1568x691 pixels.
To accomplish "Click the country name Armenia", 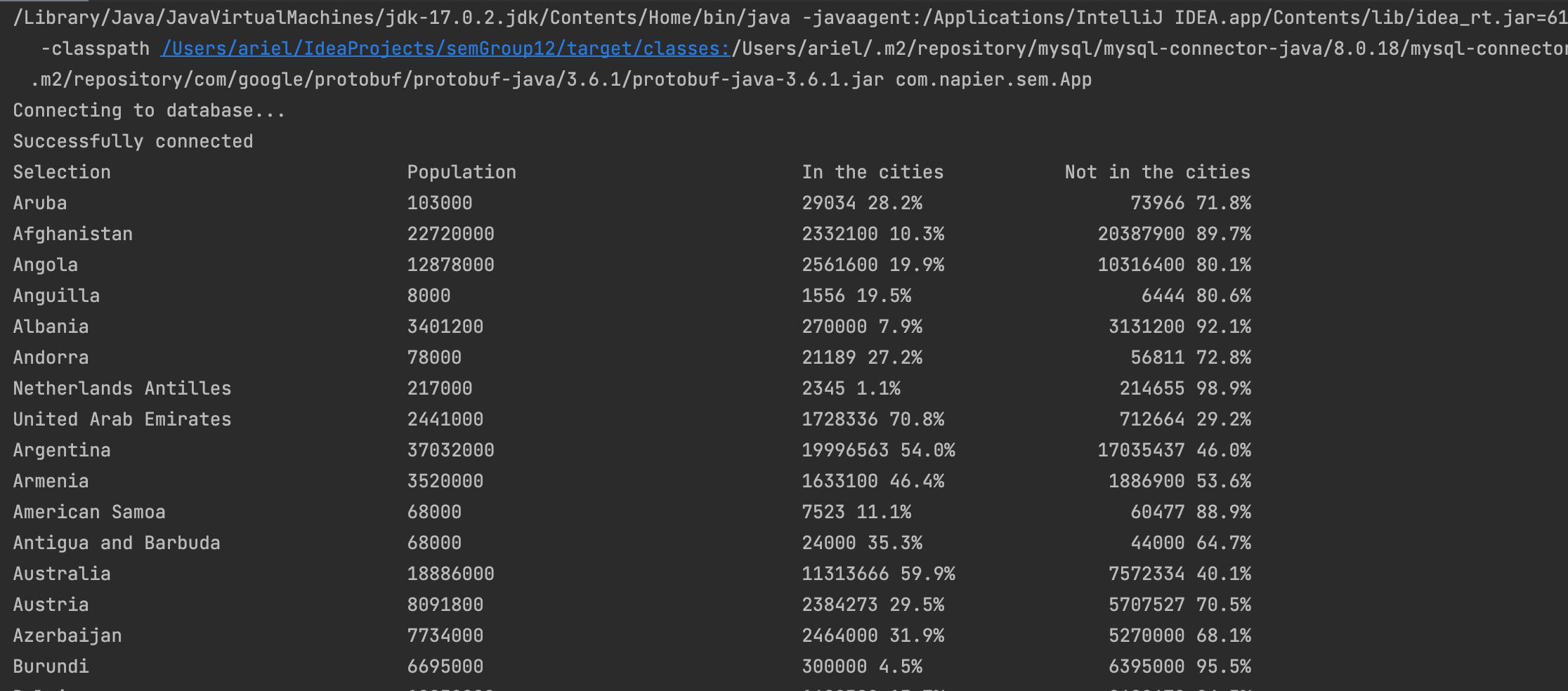I will [x=51, y=481].
